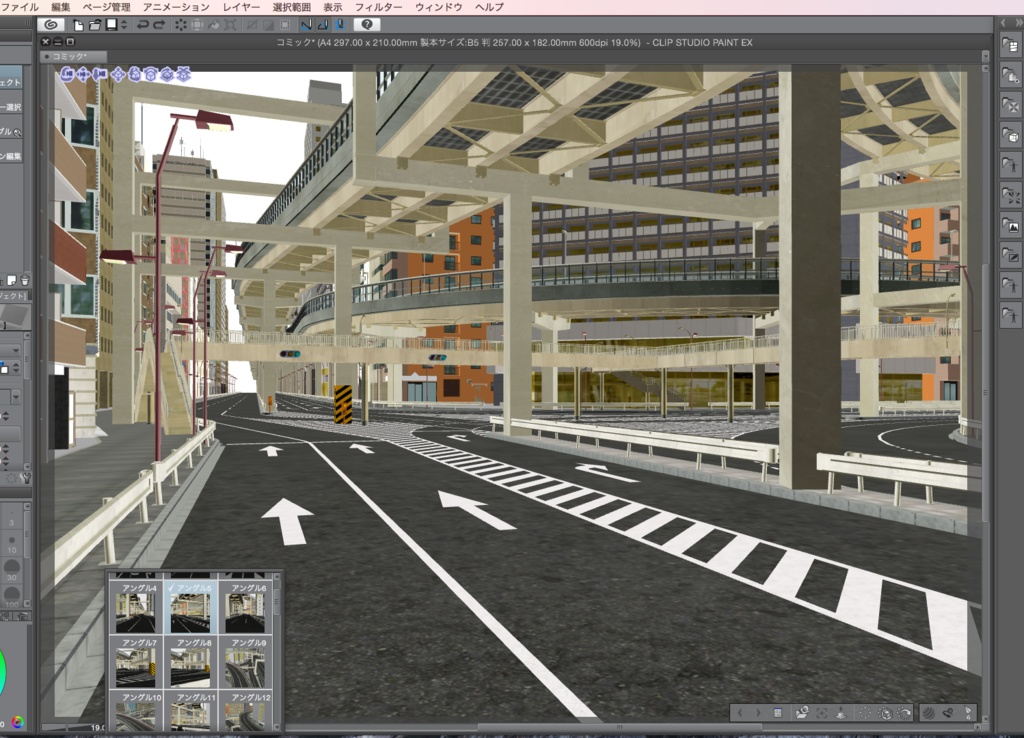Show the previous camera angle with the left arrow
This screenshot has height=738, width=1024.
click(x=740, y=712)
